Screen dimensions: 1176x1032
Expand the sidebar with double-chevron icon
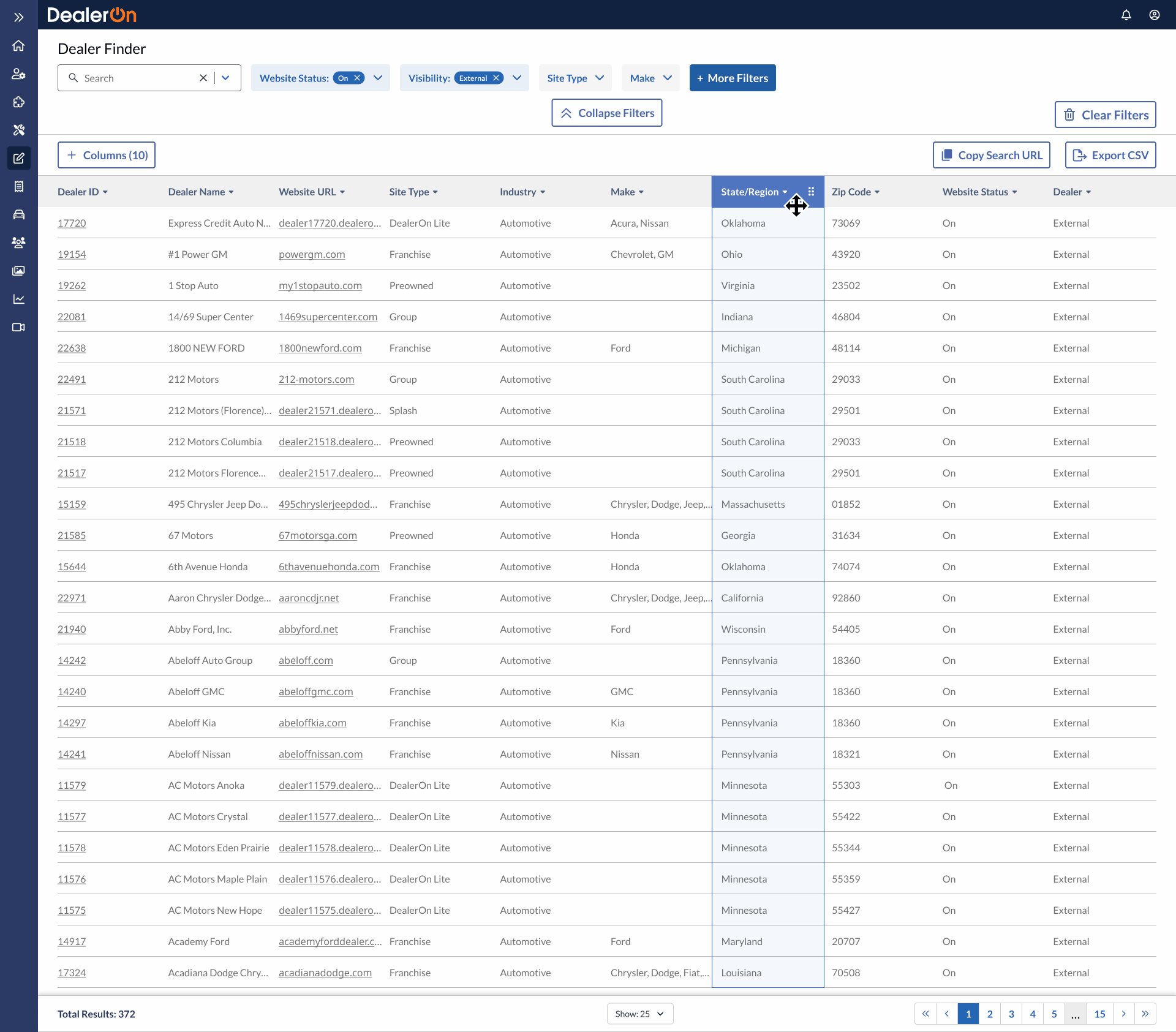[x=18, y=17]
